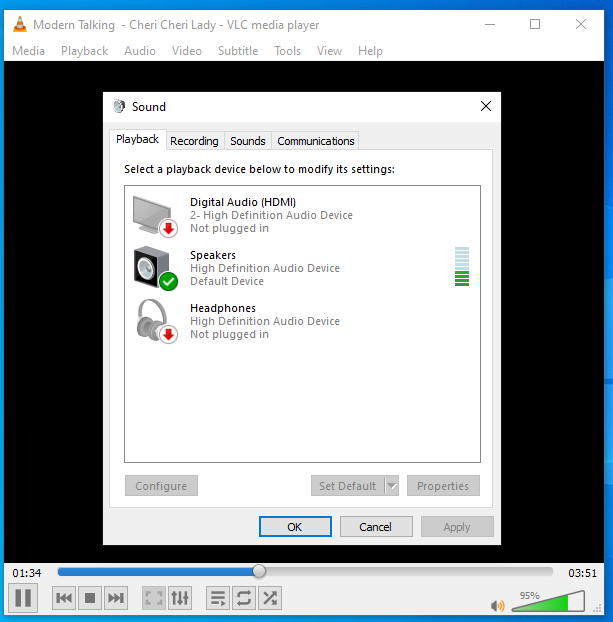
Task: Show the VLC playlist icon
Action: pyautogui.click(x=218, y=598)
